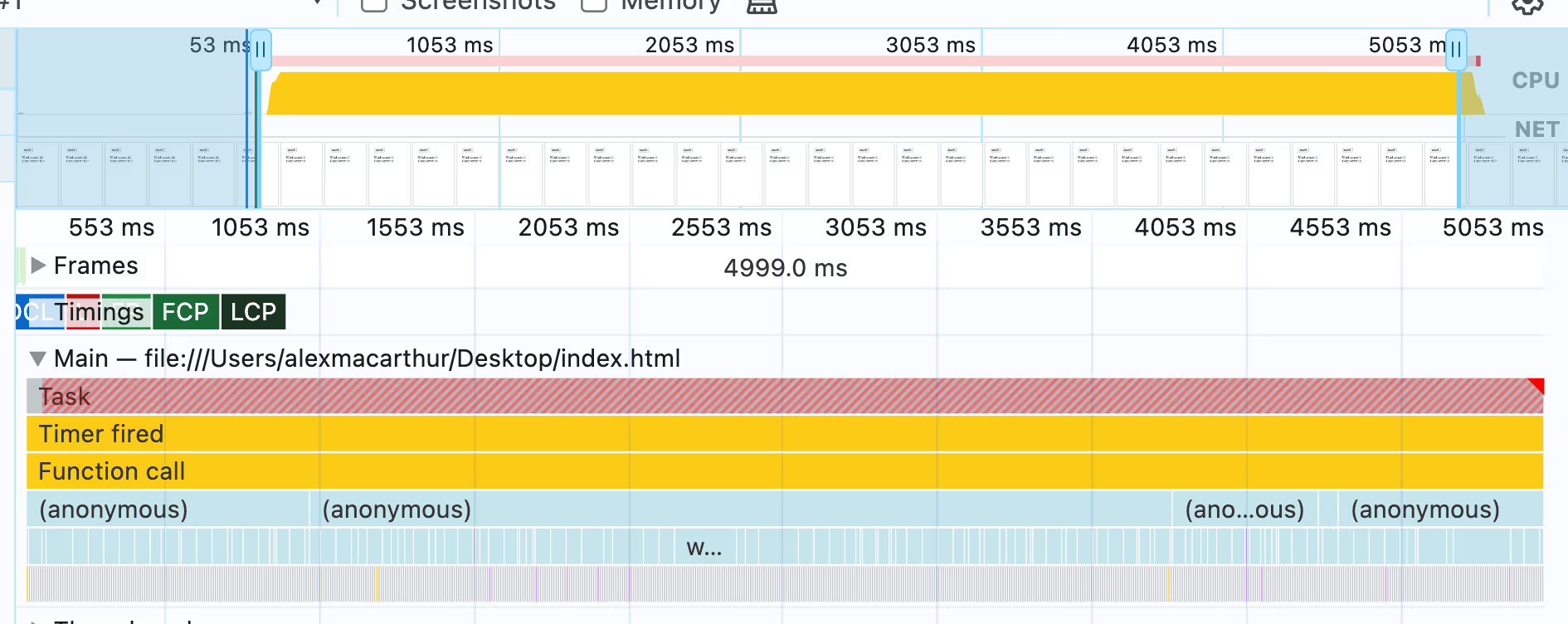Click the 'w...' call block
The width and height of the screenshot is (1568, 624).
click(704, 548)
